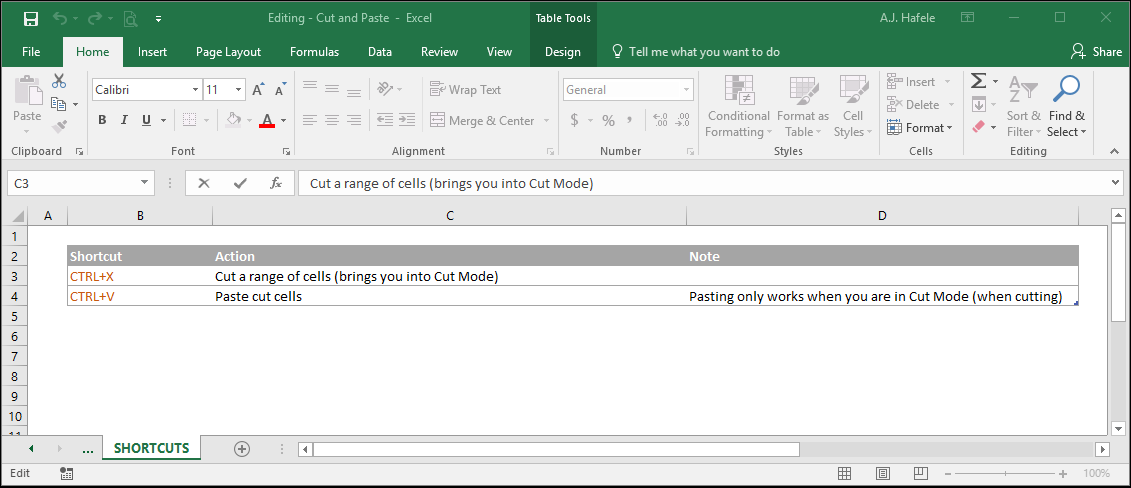Click the Insert Function fx icon

276,183
